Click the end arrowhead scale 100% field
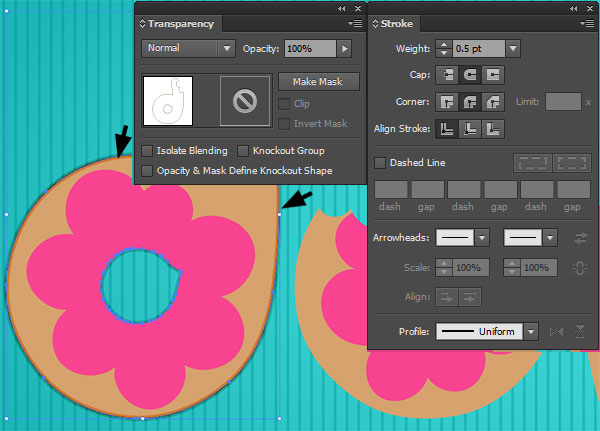This screenshot has width=600, height=431. [538, 268]
